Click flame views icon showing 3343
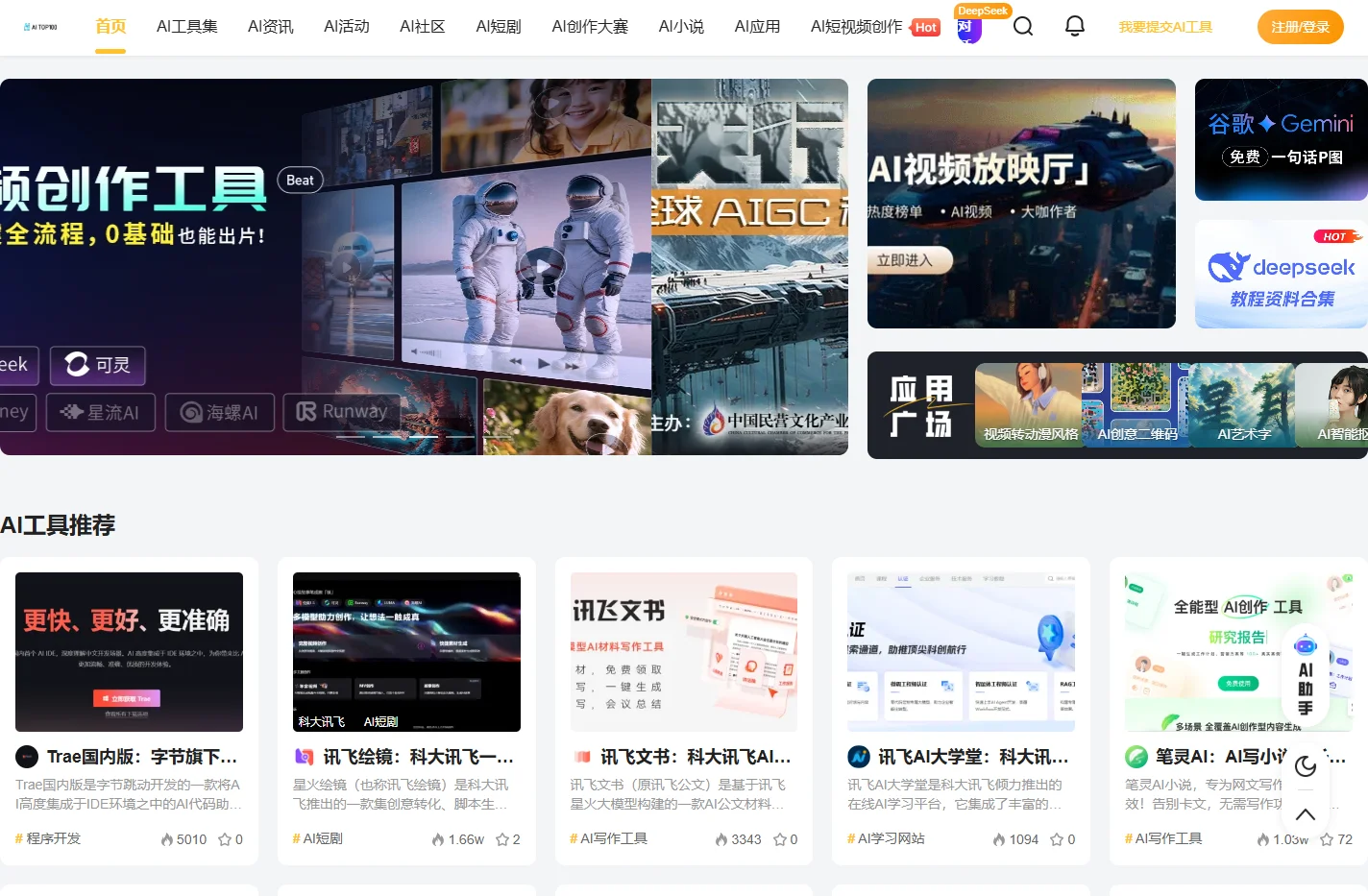Image resolution: width=1368 pixels, height=896 pixels. (721, 839)
